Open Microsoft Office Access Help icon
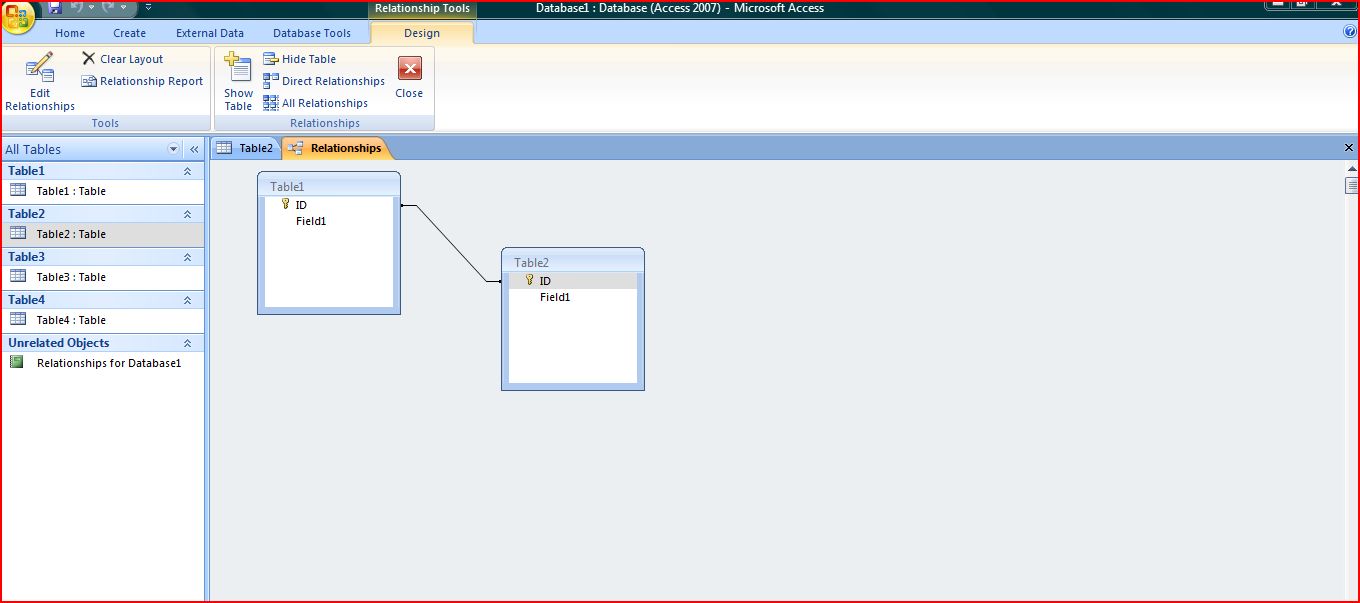 pos(1350,32)
